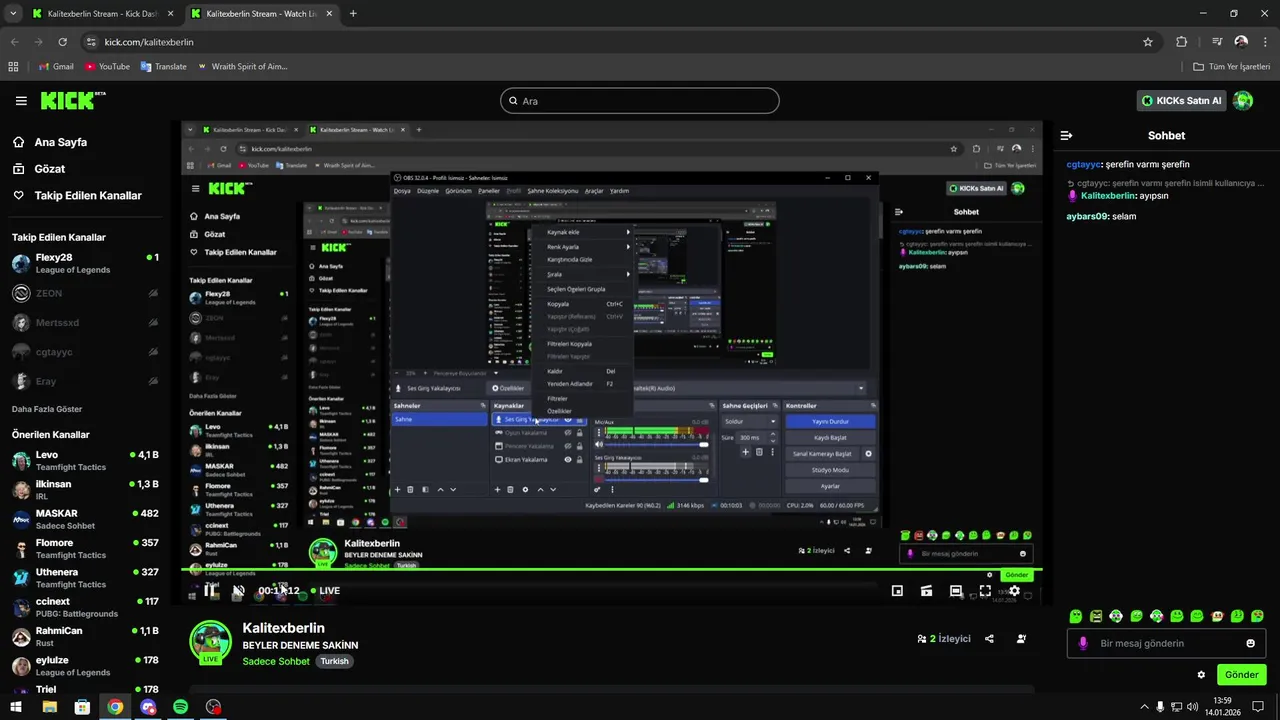Click username aybars09 in chat

[1087, 216]
